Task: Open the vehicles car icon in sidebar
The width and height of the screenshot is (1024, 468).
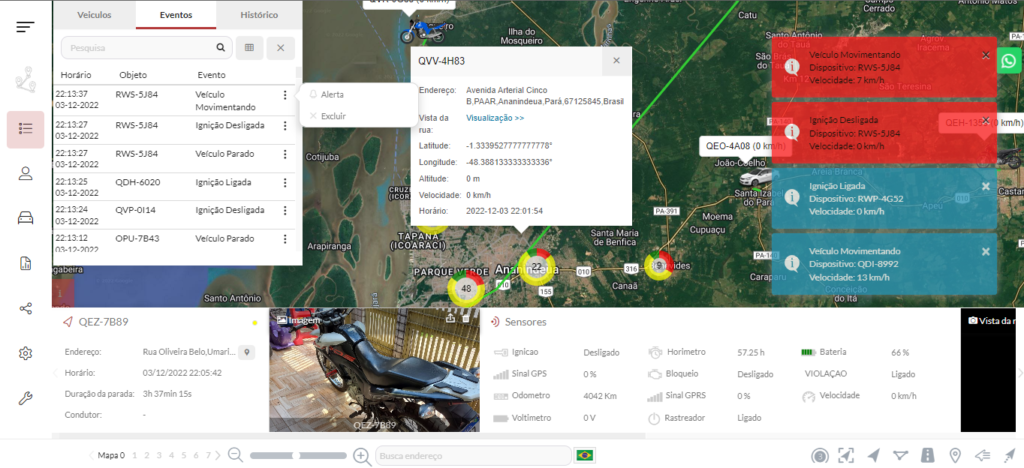Action: click(25, 218)
